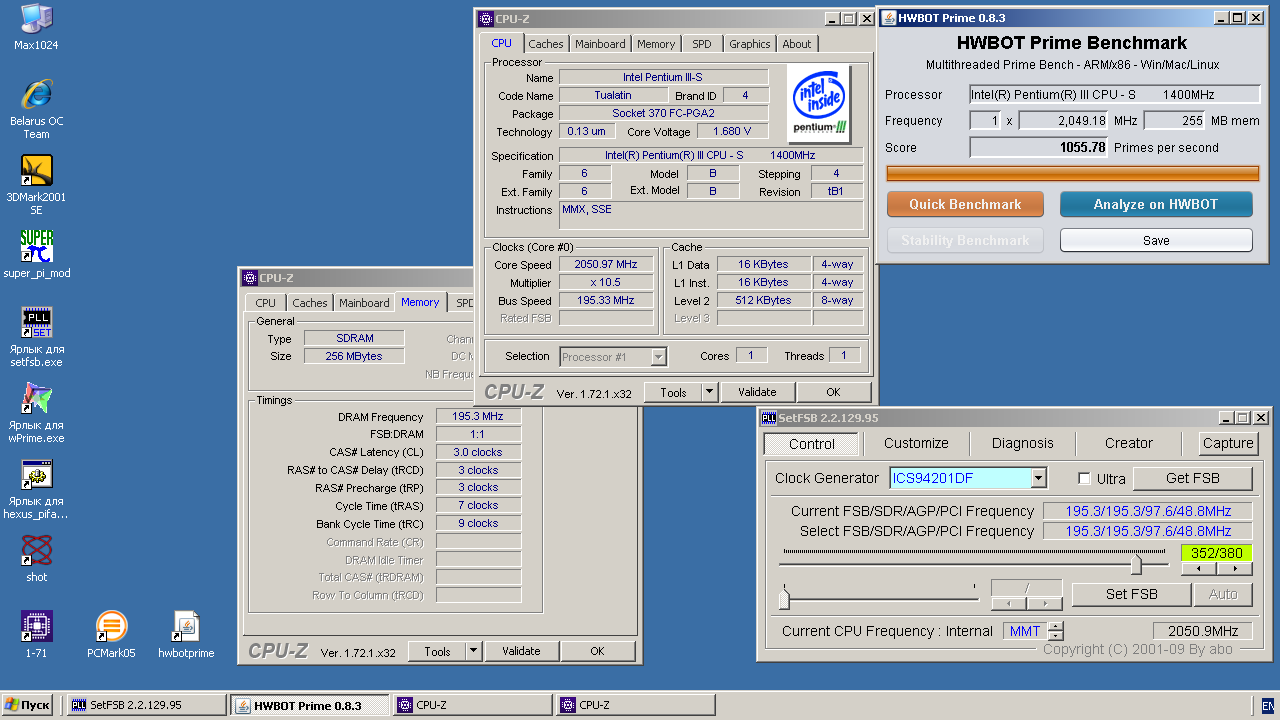Image resolution: width=1280 pixels, height=720 pixels.
Task: Launch PCMark05 desktop icon
Action: (x=110, y=634)
